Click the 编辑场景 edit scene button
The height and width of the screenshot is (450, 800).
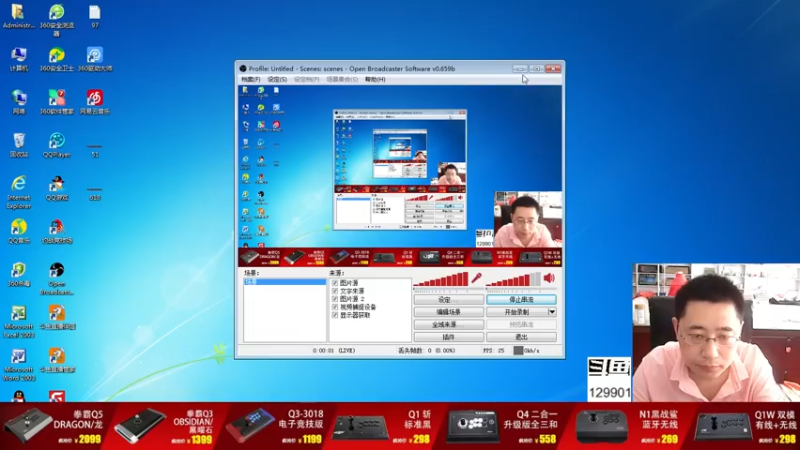click(449, 312)
